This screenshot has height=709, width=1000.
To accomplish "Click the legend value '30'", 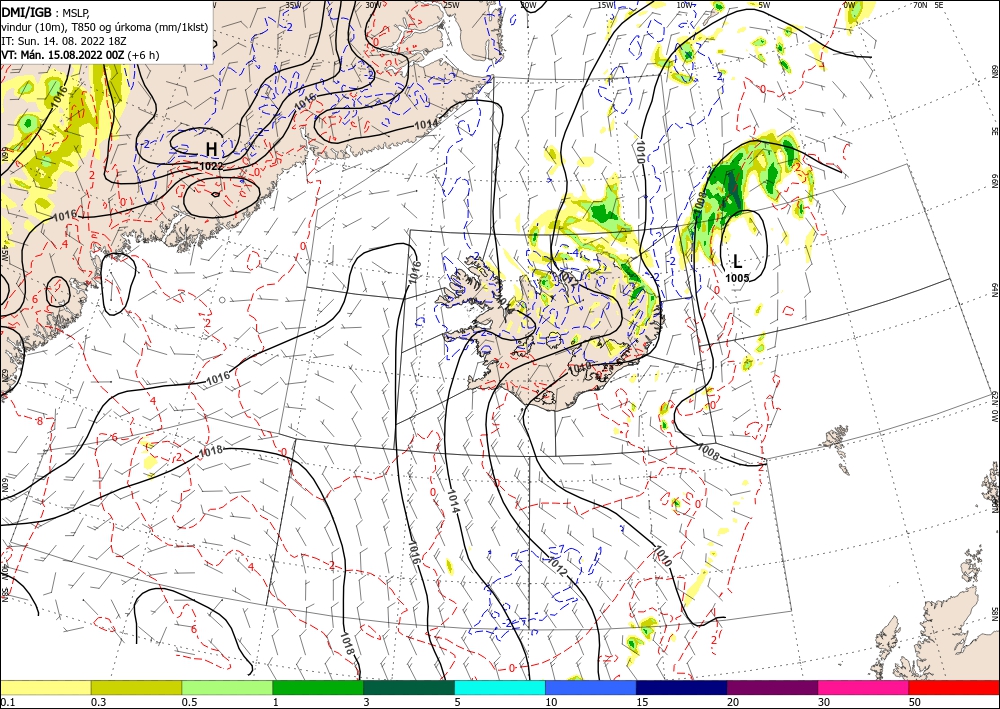I will click(x=824, y=702).
